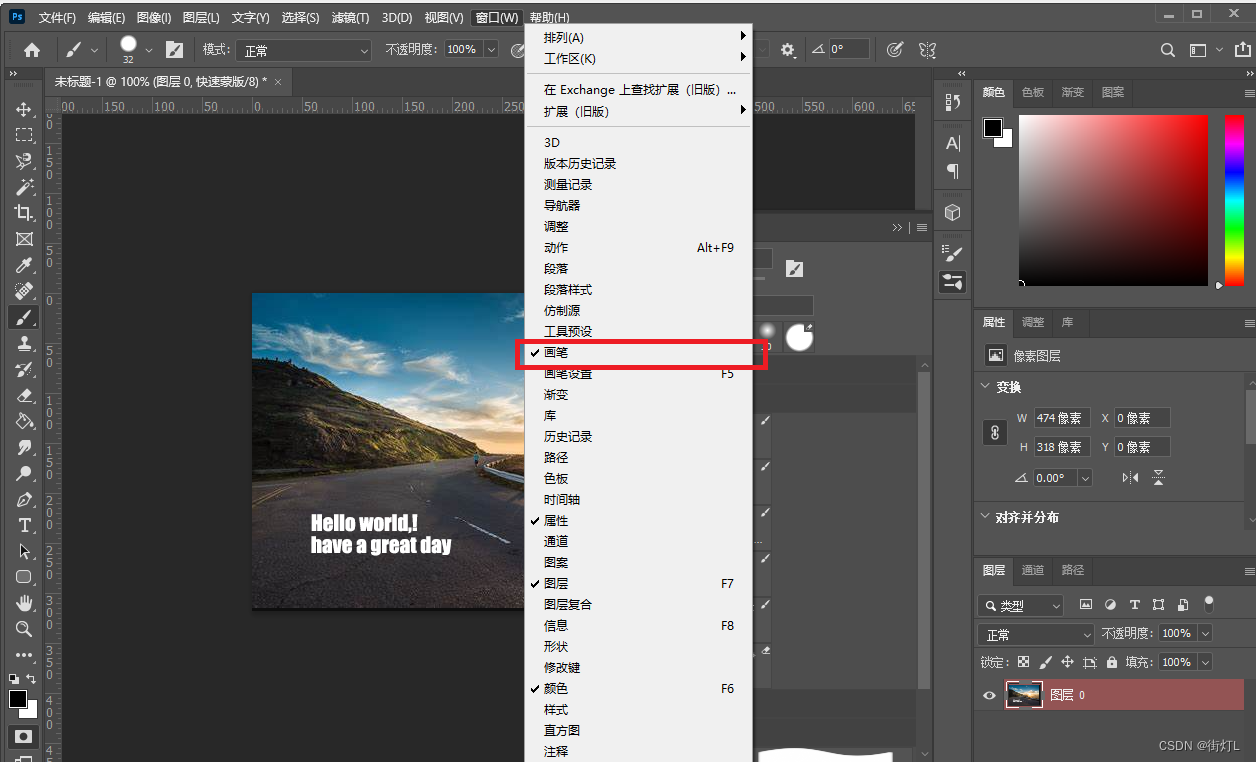Image resolution: width=1256 pixels, height=762 pixels.
Task: Open the 模式 blend mode dropdown
Action: tap(304, 50)
